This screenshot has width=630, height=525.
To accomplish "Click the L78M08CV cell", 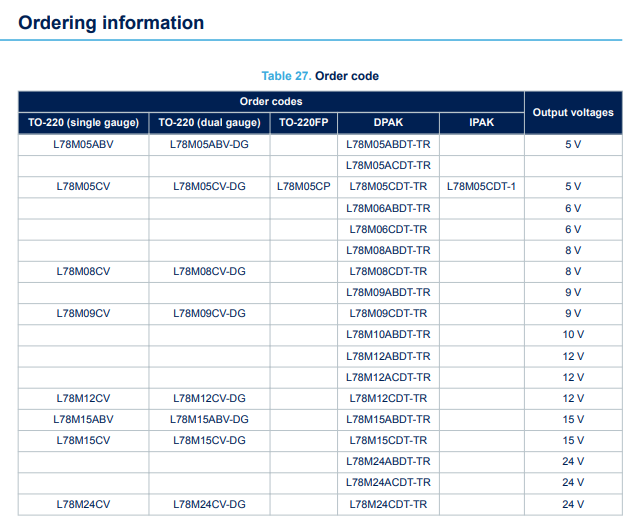I will coord(84,272).
